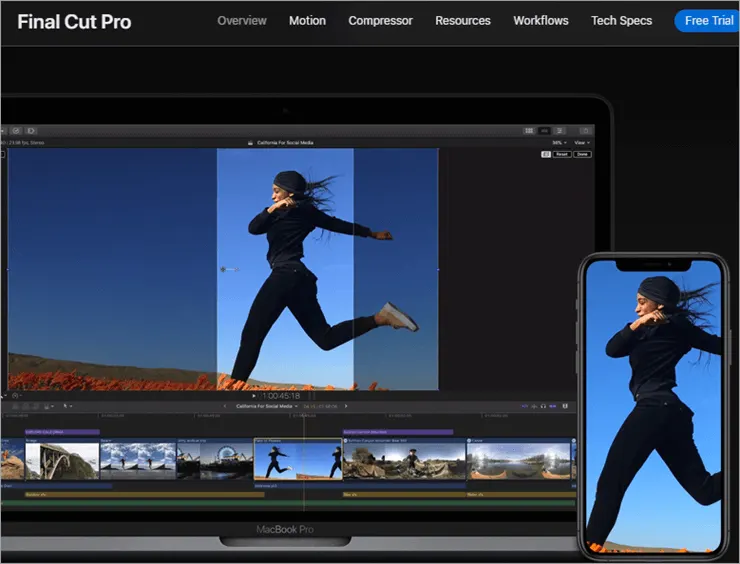
Task: Click the California For Social Media viewer title
Action: (x=285, y=143)
